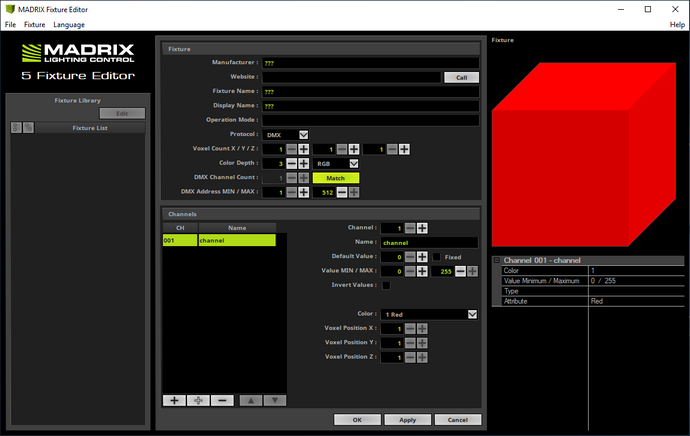Increase Voxel Position X value
This screenshot has width=690, height=436.
[x=422, y=329]
